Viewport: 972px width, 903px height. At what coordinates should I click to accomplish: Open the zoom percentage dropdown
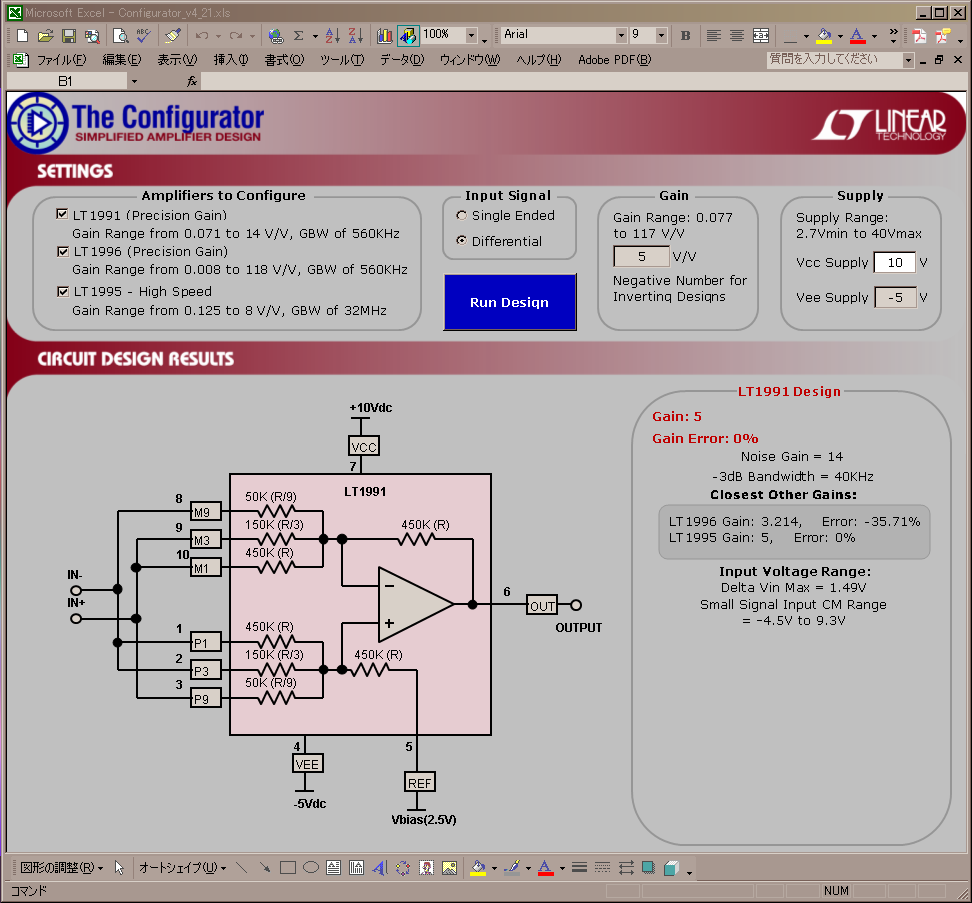(x=472, y=35)
